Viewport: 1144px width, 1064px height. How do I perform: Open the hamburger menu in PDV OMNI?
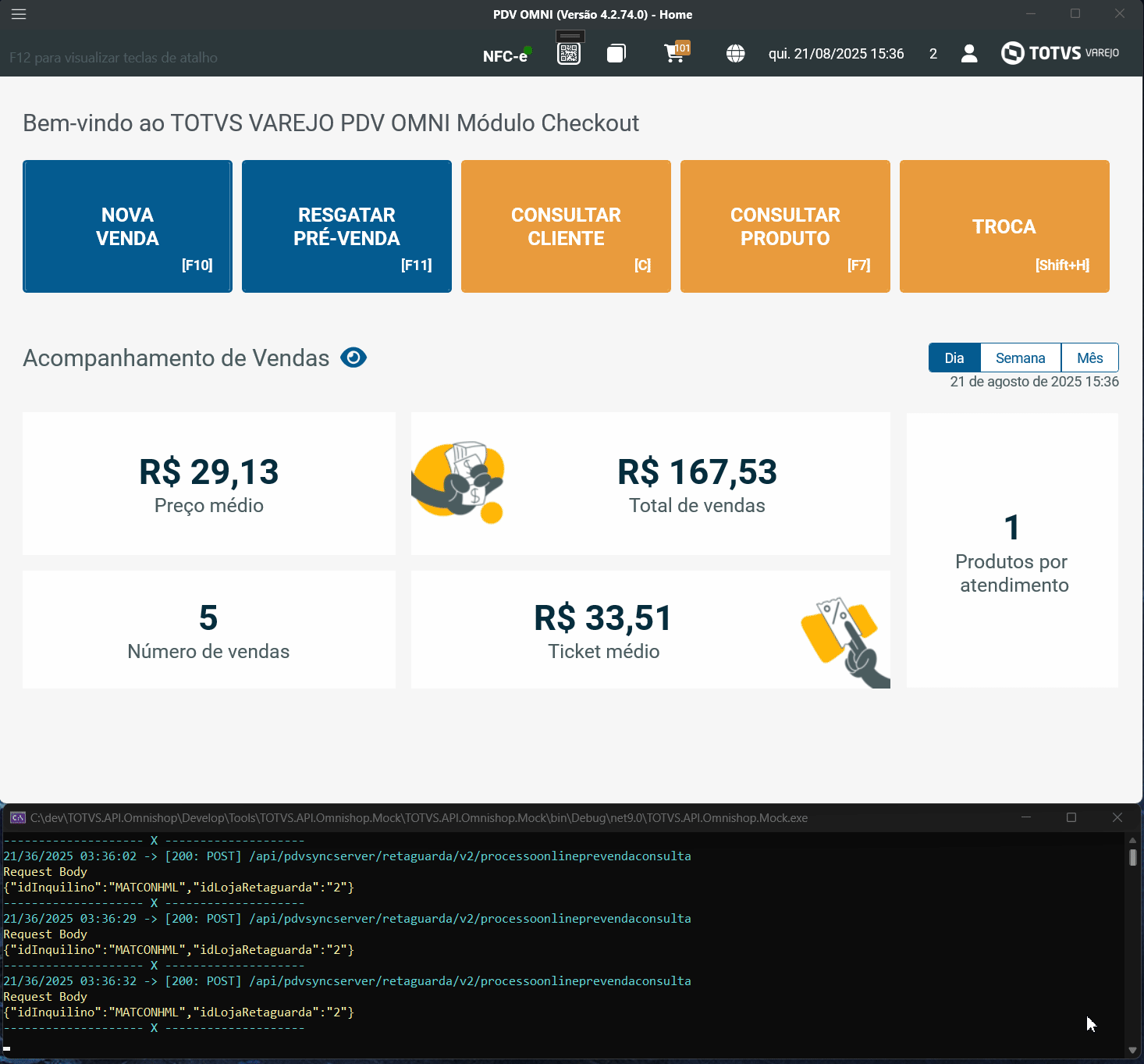coord(19,14)
